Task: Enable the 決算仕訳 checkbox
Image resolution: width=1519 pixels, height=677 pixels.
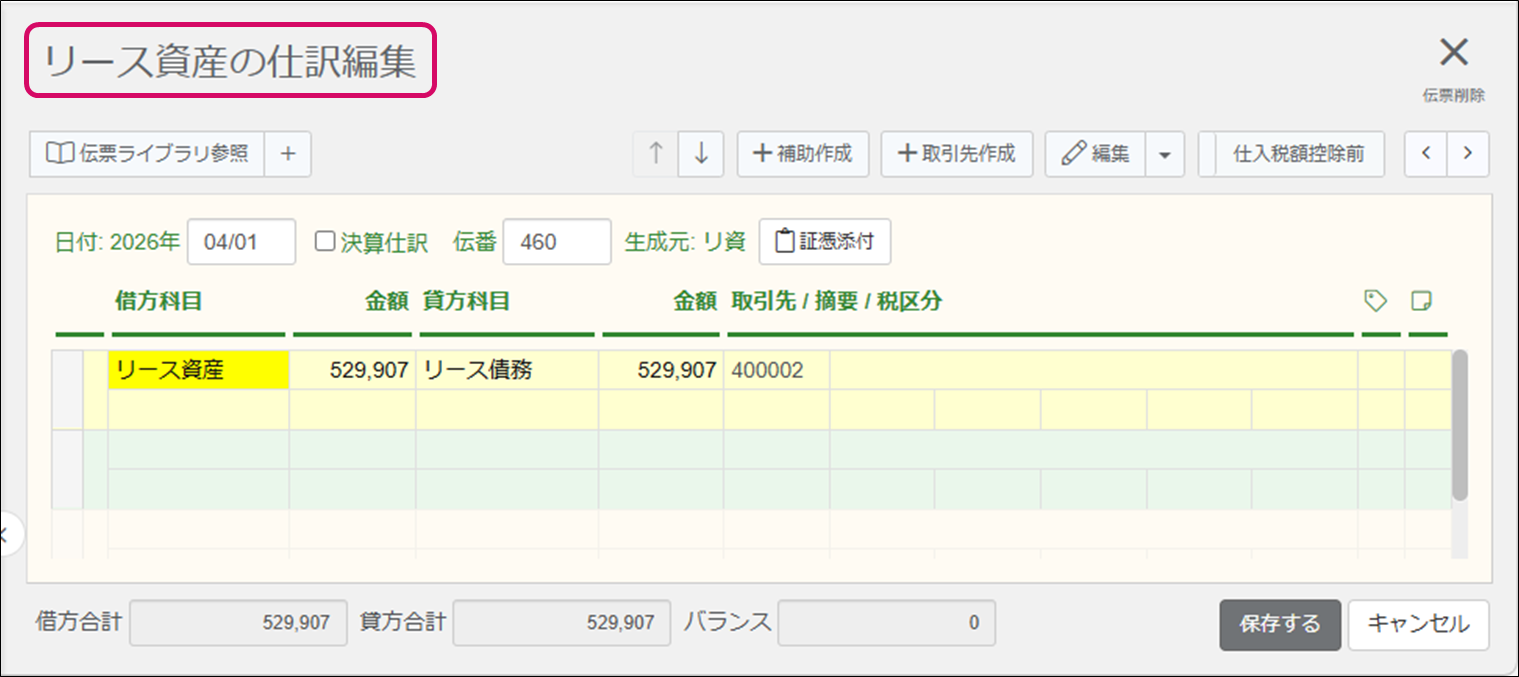Action: click(325, 242)
